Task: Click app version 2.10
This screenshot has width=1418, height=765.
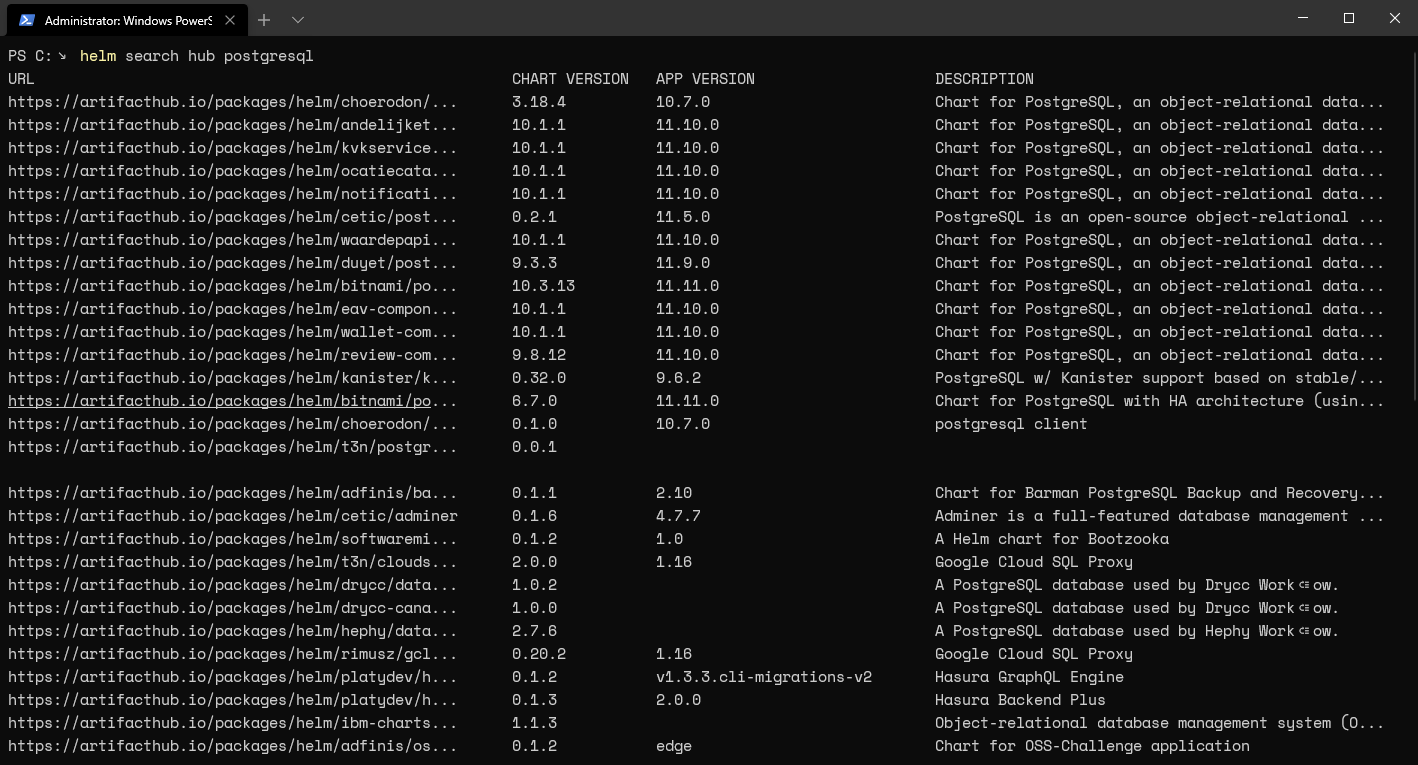Action: pos(674,493)
